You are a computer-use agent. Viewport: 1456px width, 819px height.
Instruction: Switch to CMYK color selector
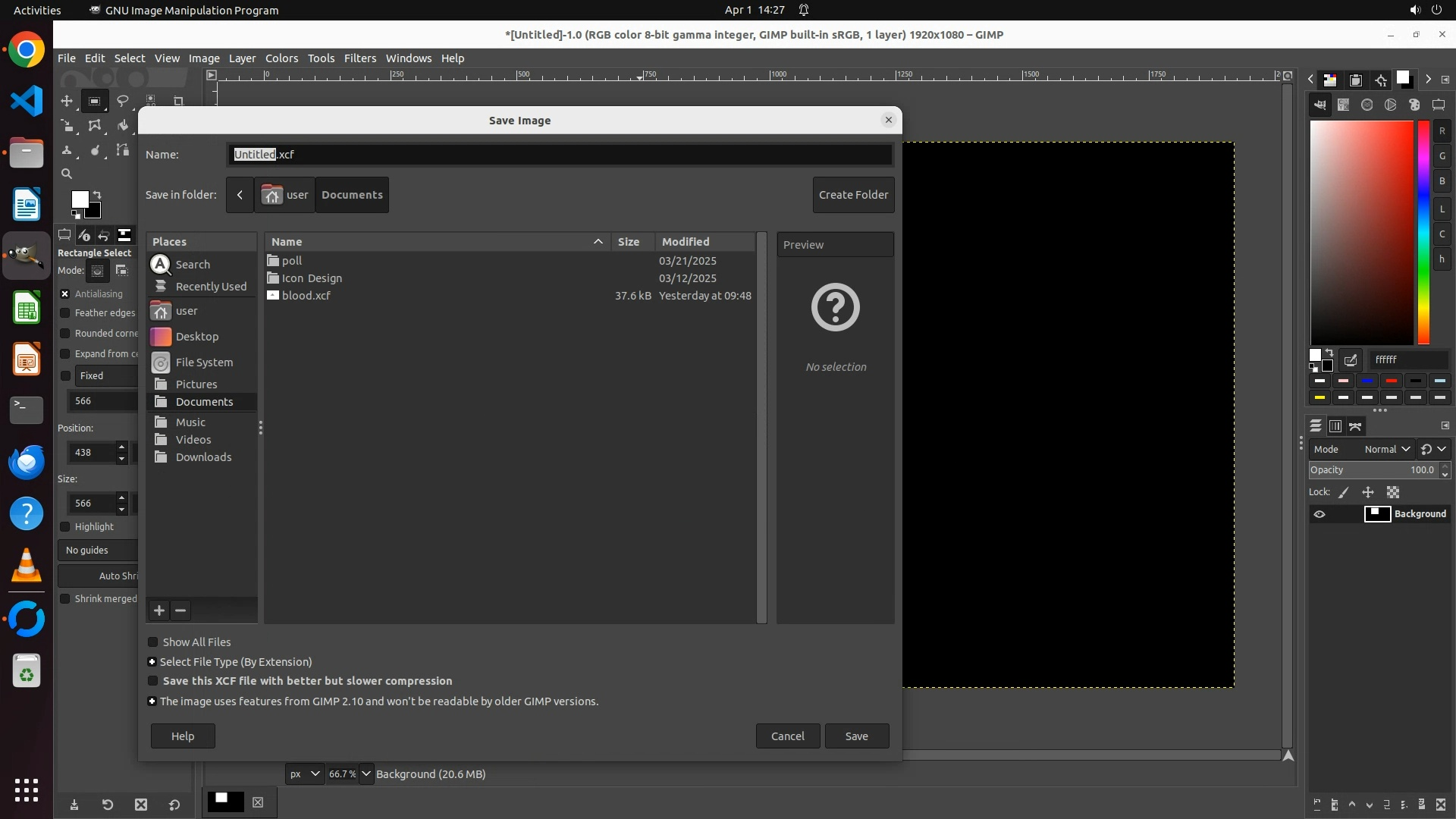1343,105
